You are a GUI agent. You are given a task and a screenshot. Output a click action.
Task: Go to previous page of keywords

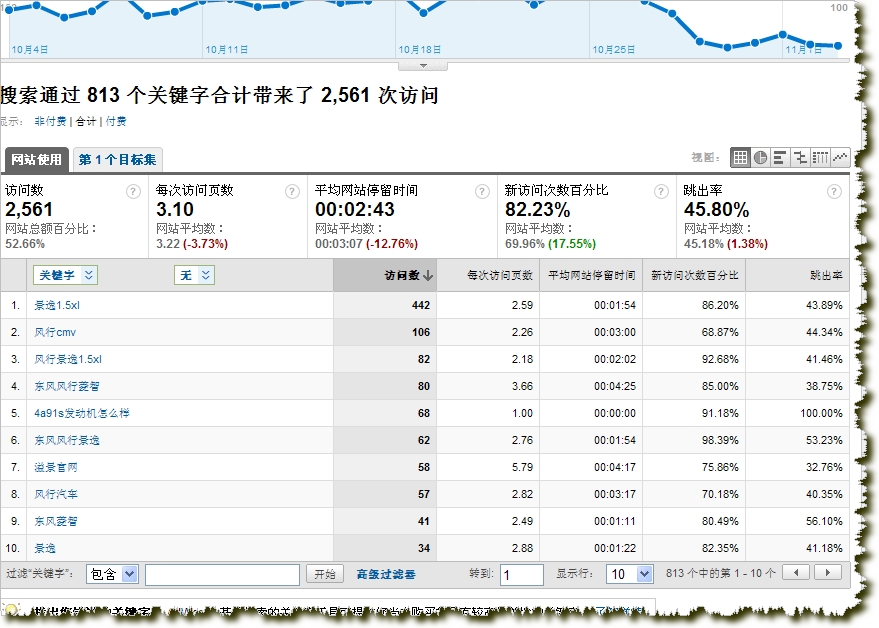point(796,573)
